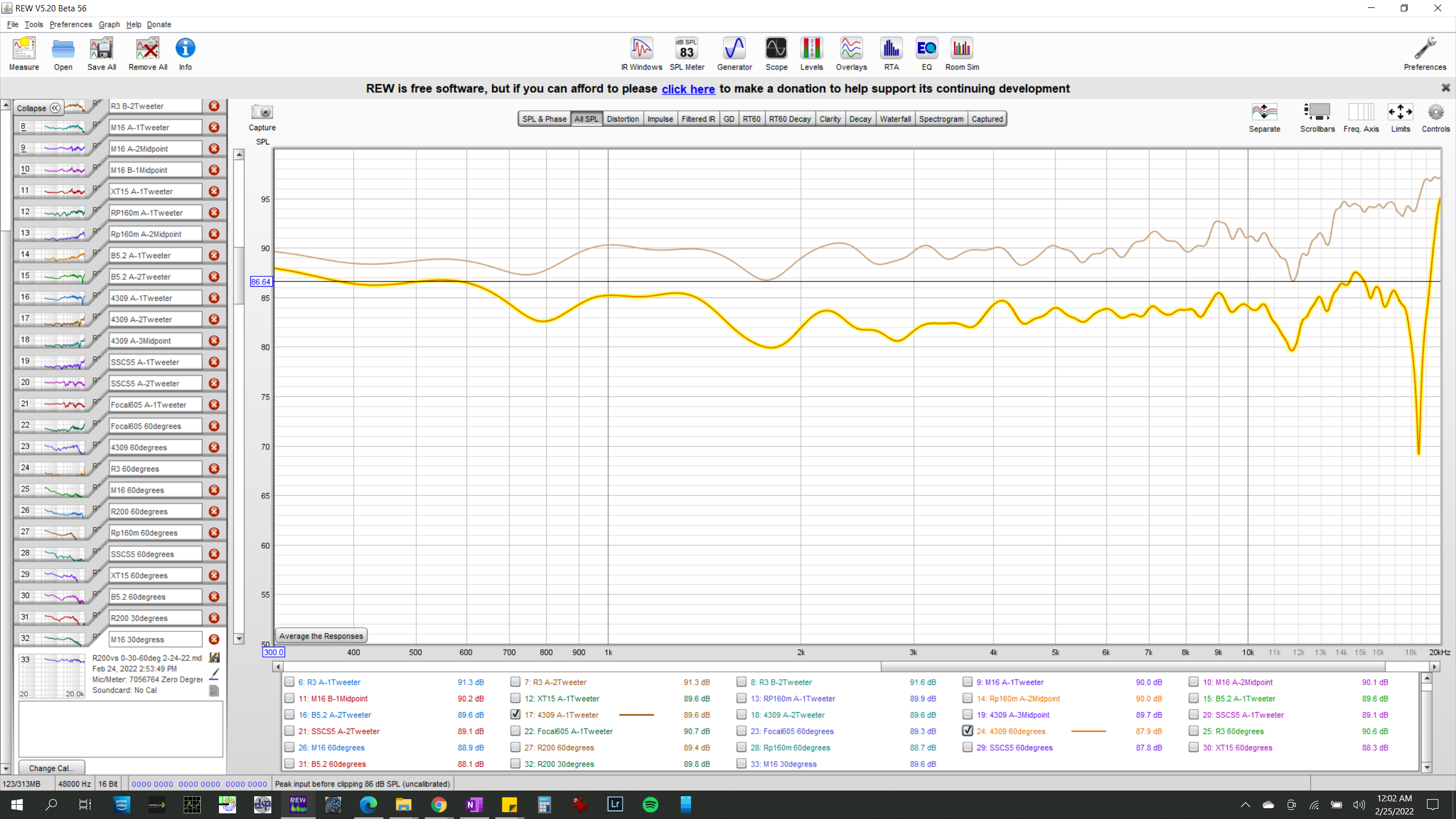Click the 4309 60degrees legend color line
Viewport: 1456px width, 819px height.
[x=1088, y=731]
